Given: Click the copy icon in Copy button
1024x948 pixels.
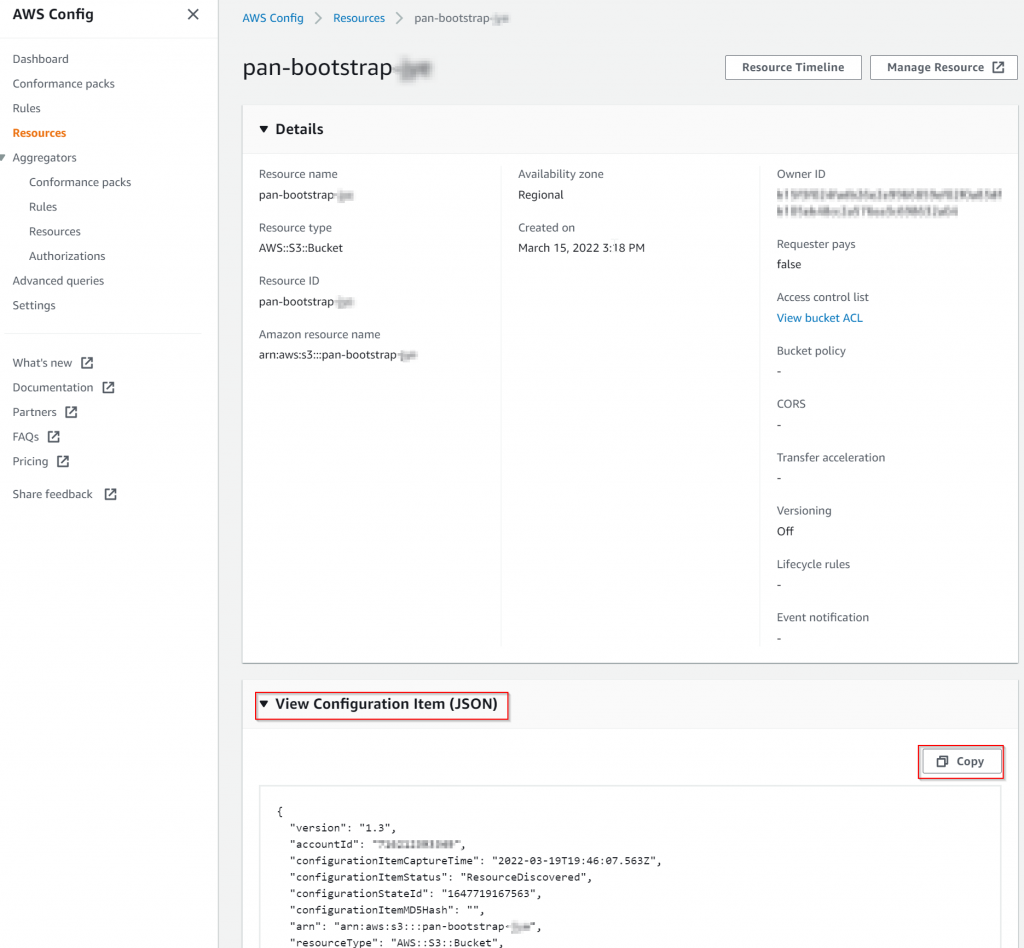Looking at the screenshot, I should click(942, 761).
